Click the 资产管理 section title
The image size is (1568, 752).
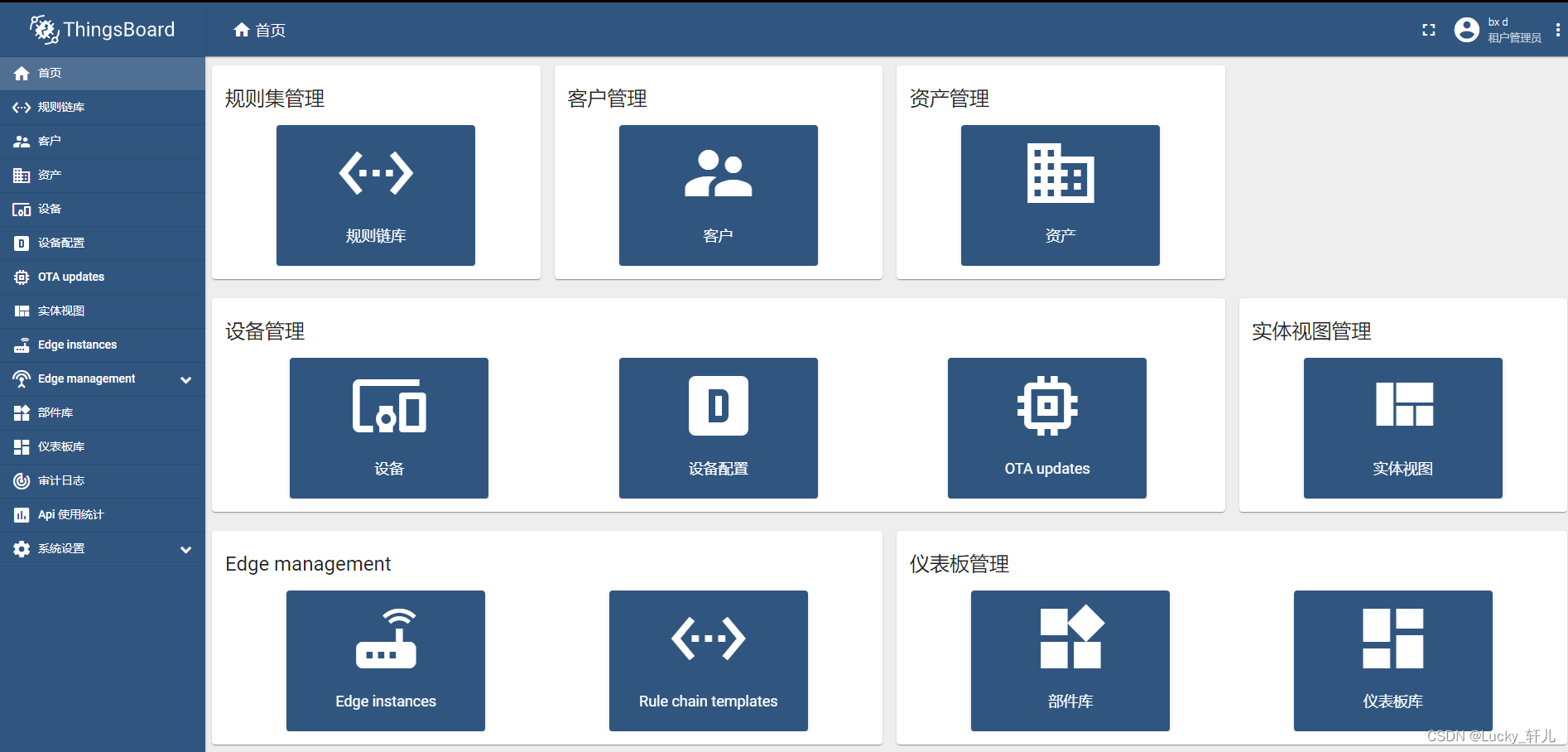click(x=950, y=99)
